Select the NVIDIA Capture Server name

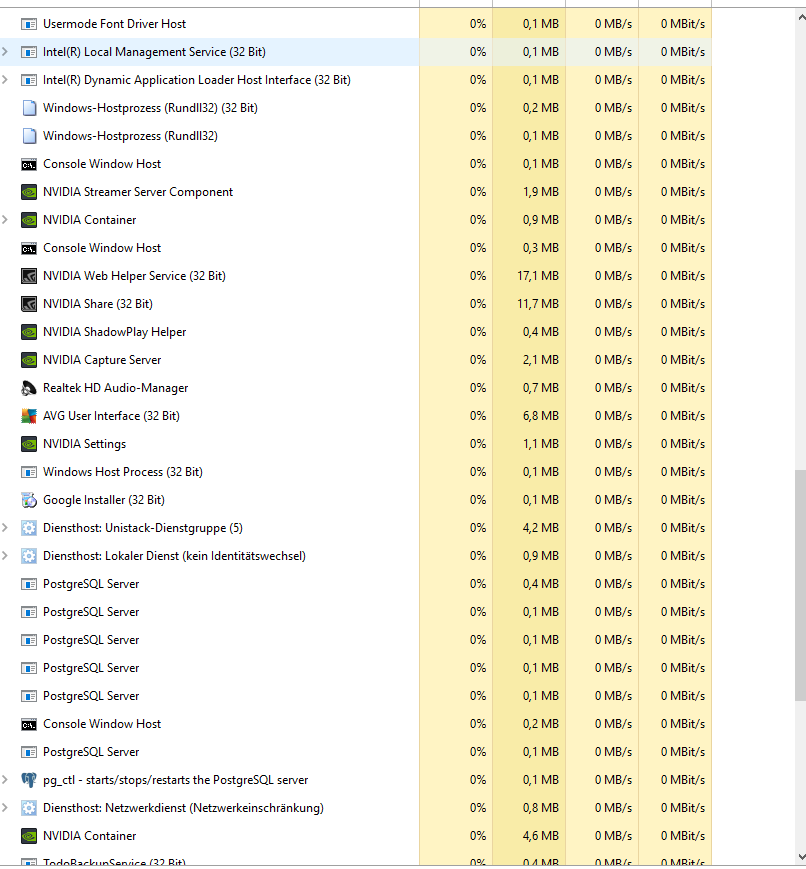(102, 360)
